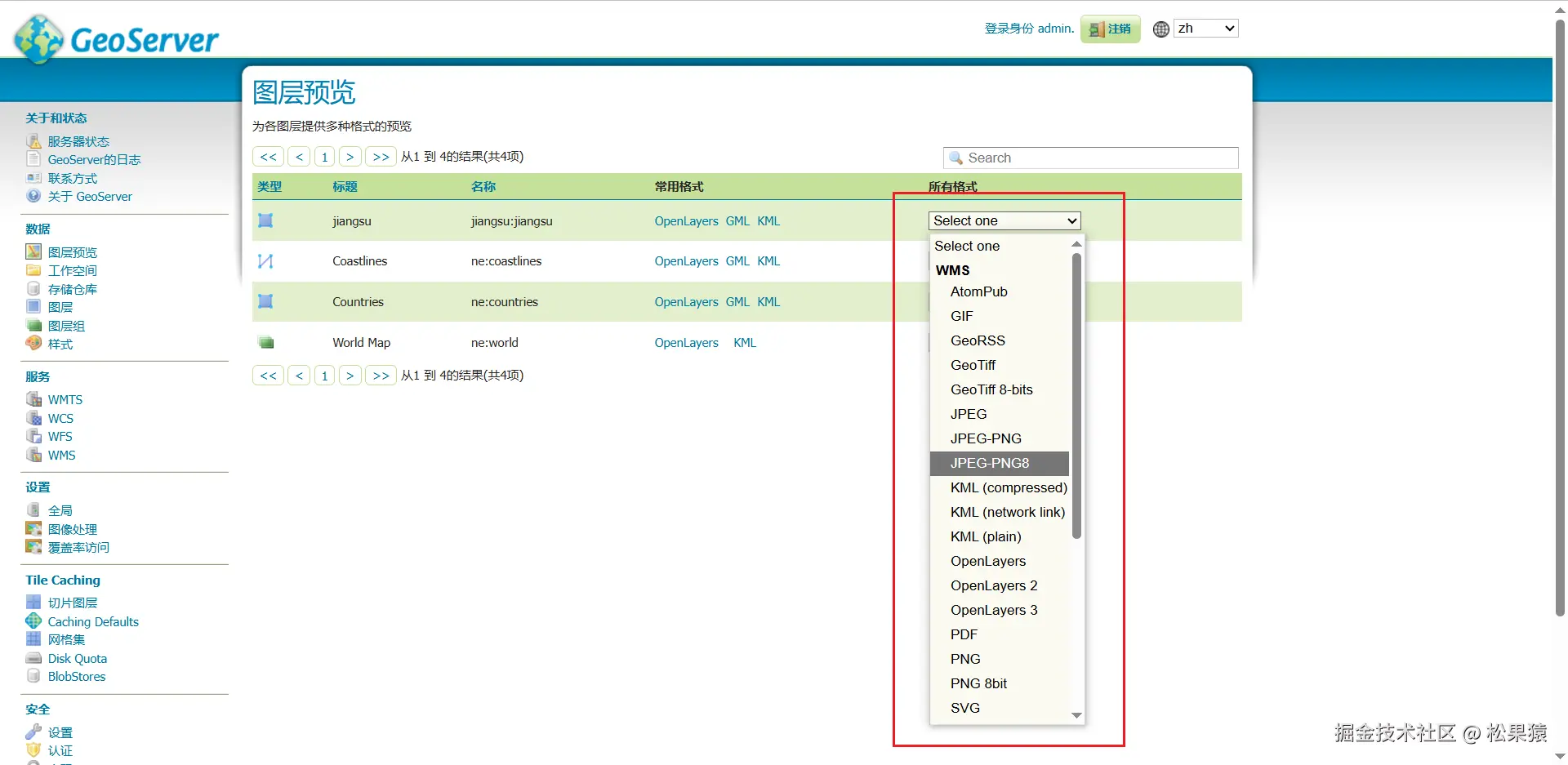This screenshot has width=1568, height=765.
Task: Click the 网格集 gridset icon
Action: (33, 639)
